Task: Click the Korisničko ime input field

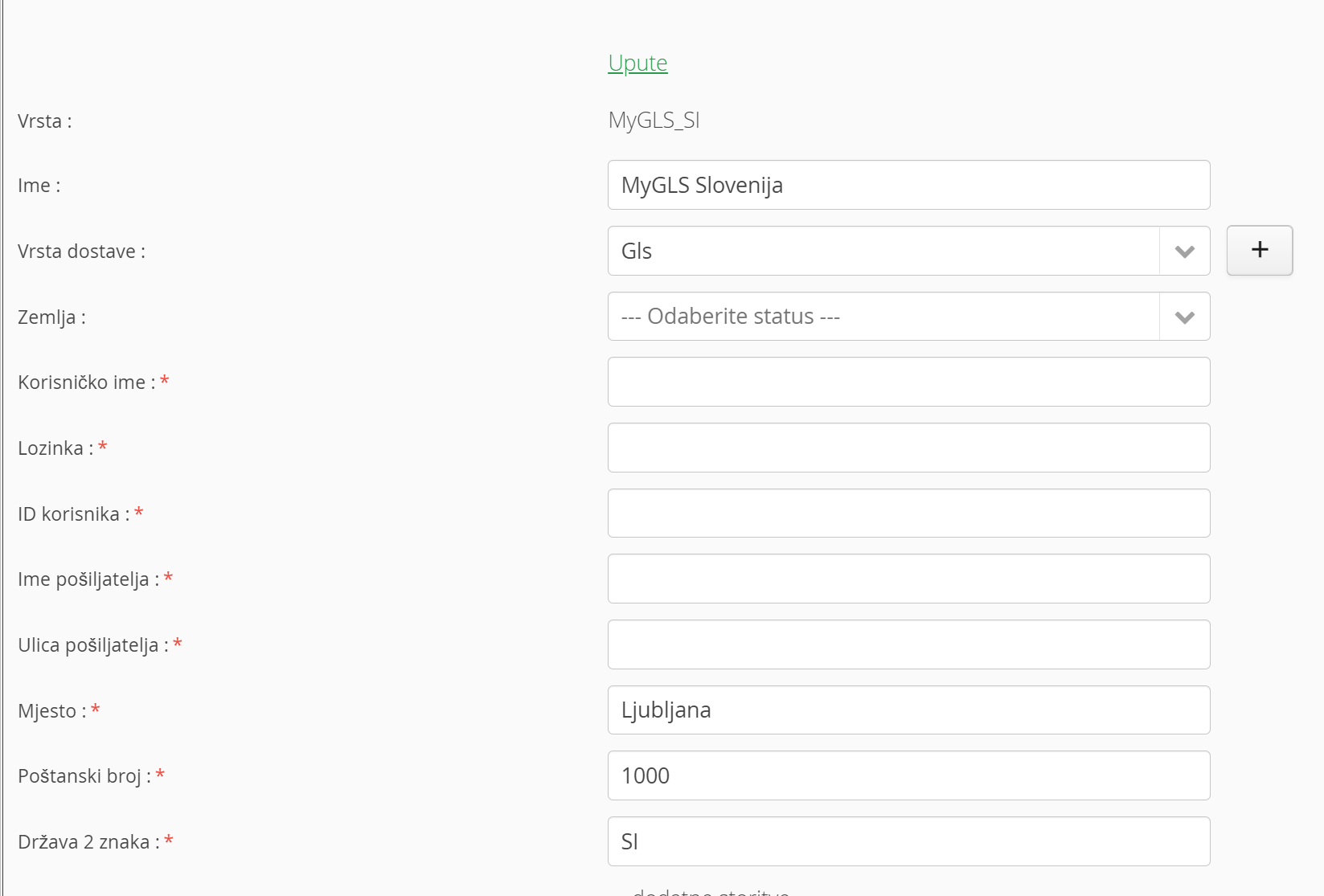Action: click(x=909, y=382)
